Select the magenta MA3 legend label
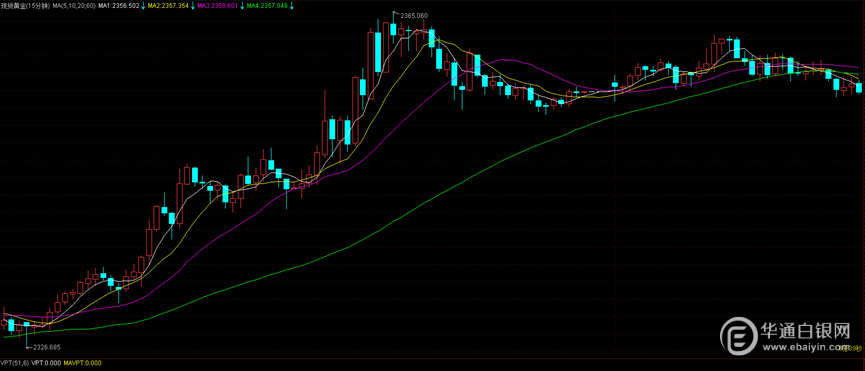 pos(217,5)
